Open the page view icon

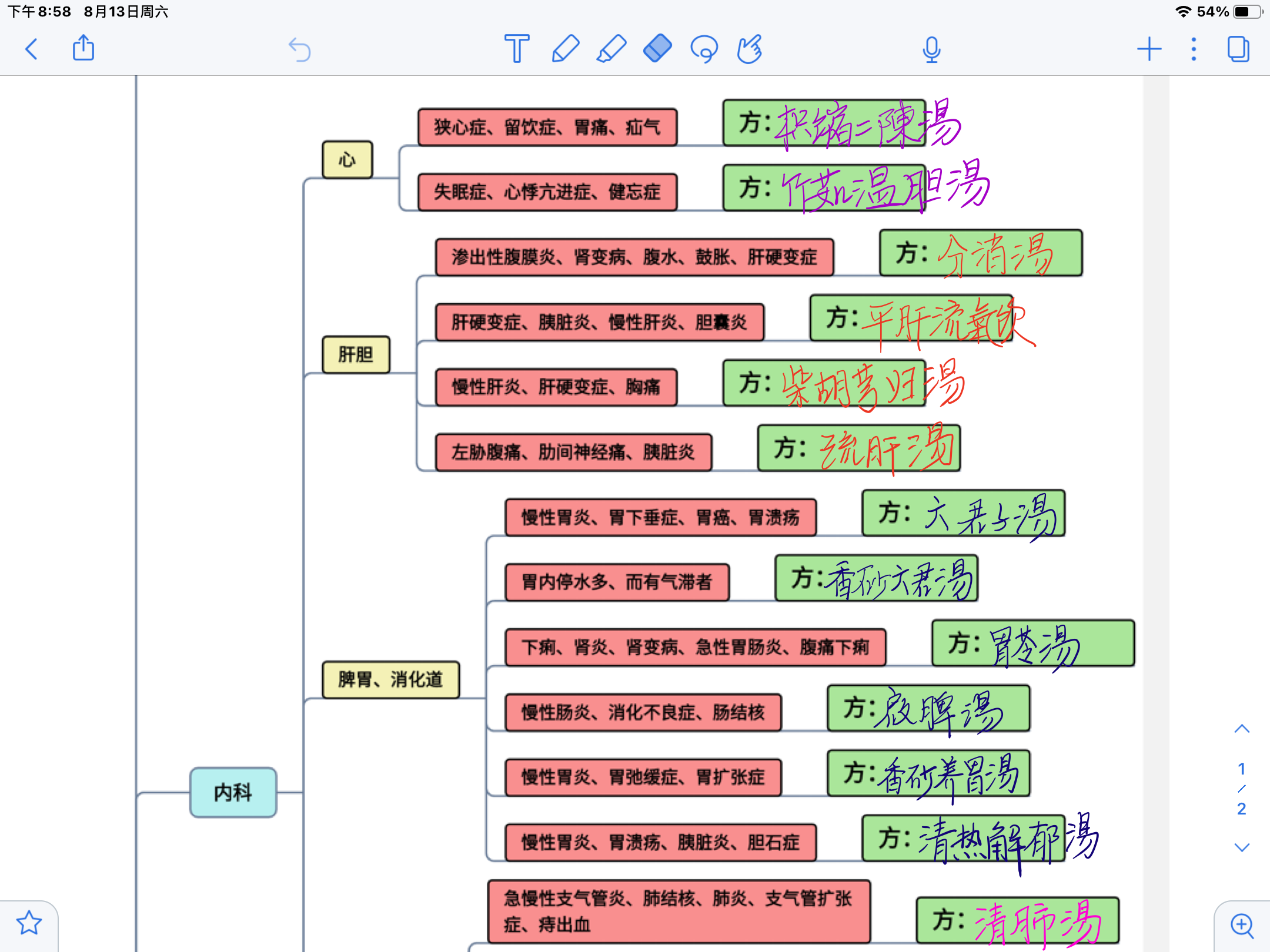[1238, 49]
